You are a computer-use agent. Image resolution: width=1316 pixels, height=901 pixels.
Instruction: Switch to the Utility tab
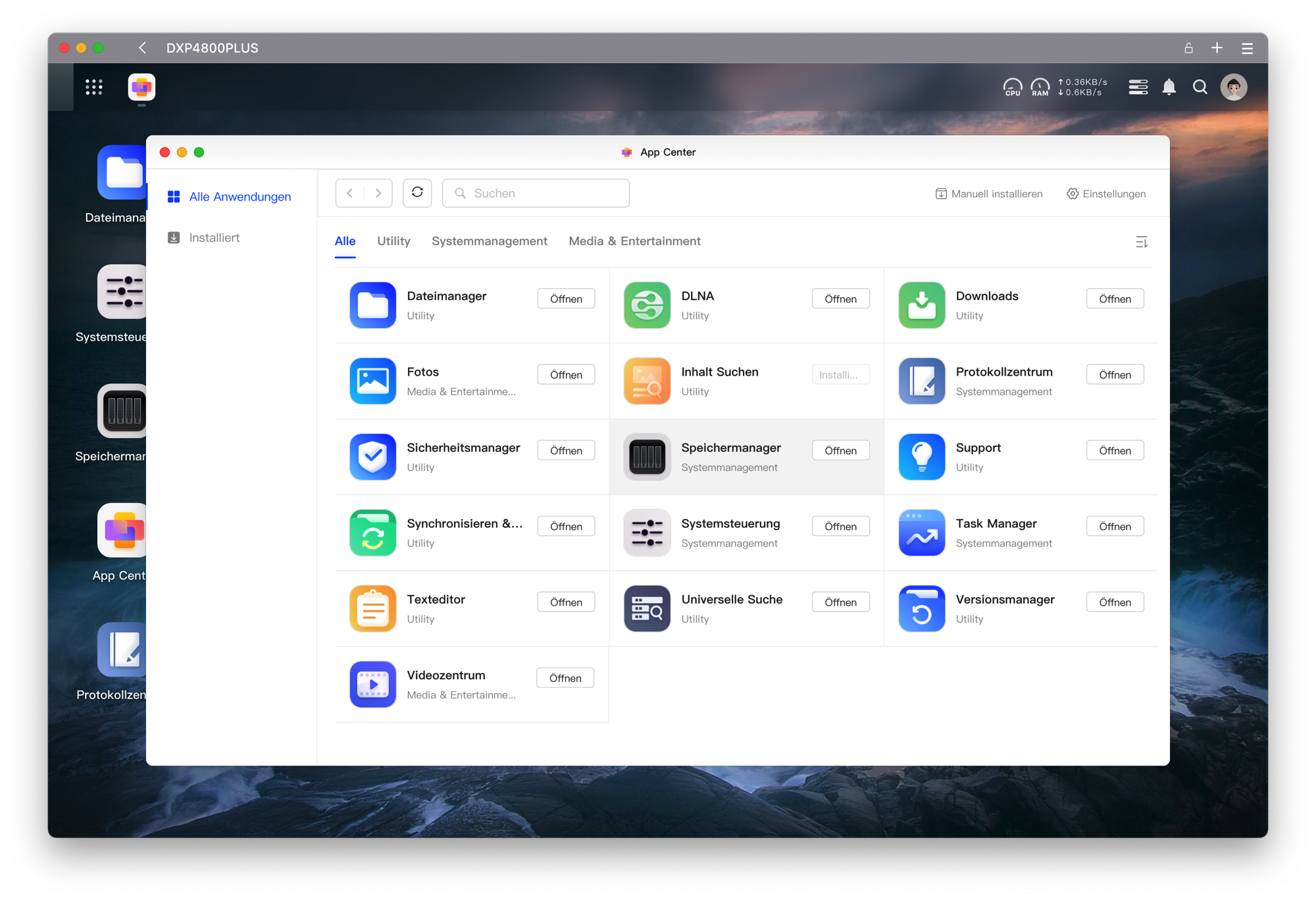coord(393,241)
